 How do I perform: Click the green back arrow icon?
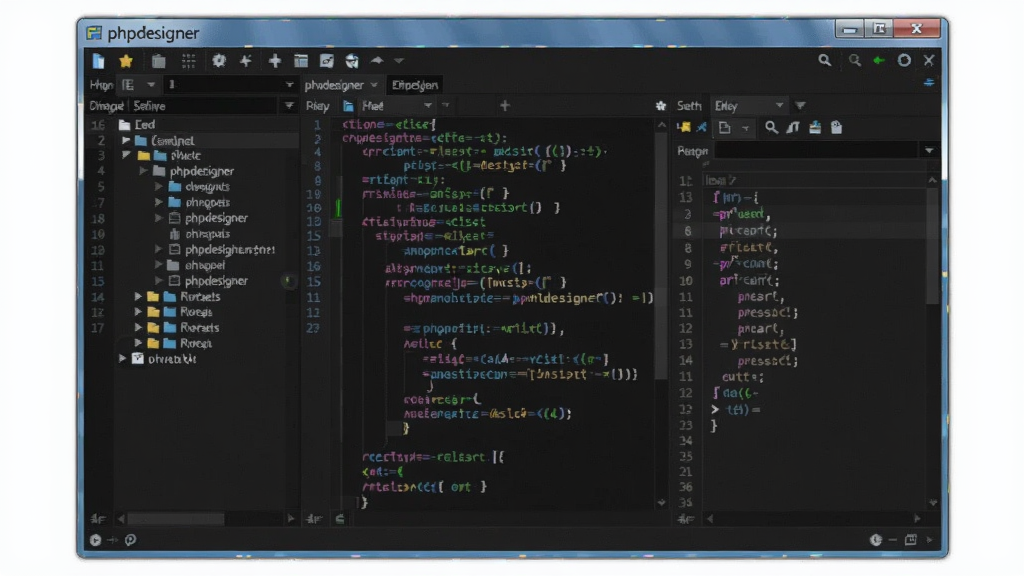[x=879, y=60]
